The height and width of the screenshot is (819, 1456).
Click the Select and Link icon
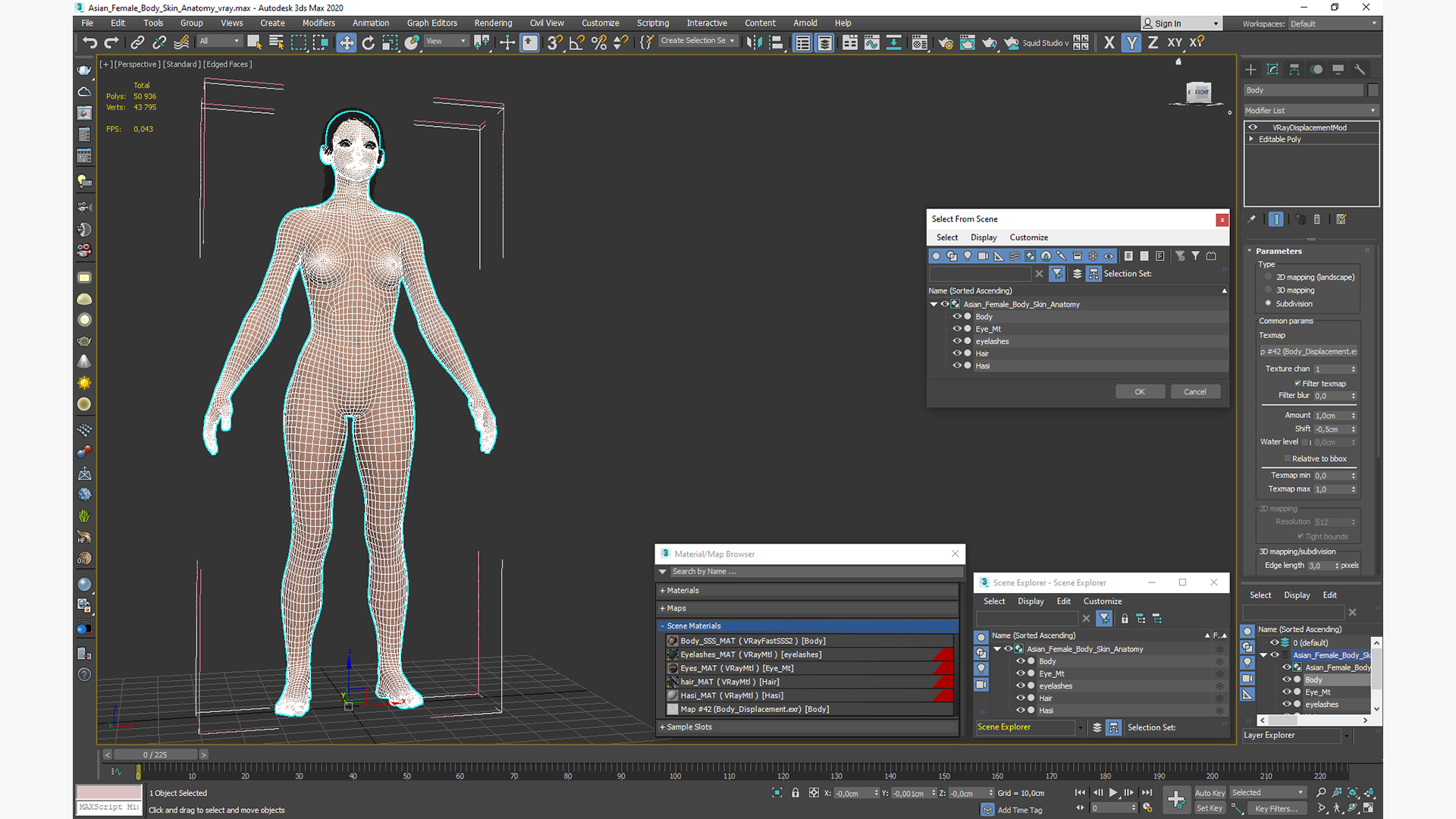pyautogui.click(x=137, y=42)
